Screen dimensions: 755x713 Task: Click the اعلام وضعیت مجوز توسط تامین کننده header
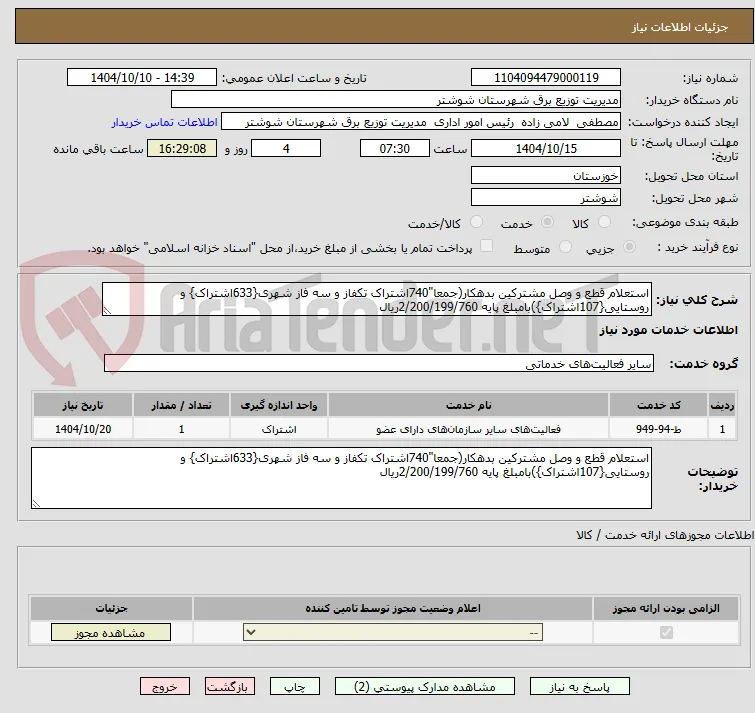pos(393,609)
